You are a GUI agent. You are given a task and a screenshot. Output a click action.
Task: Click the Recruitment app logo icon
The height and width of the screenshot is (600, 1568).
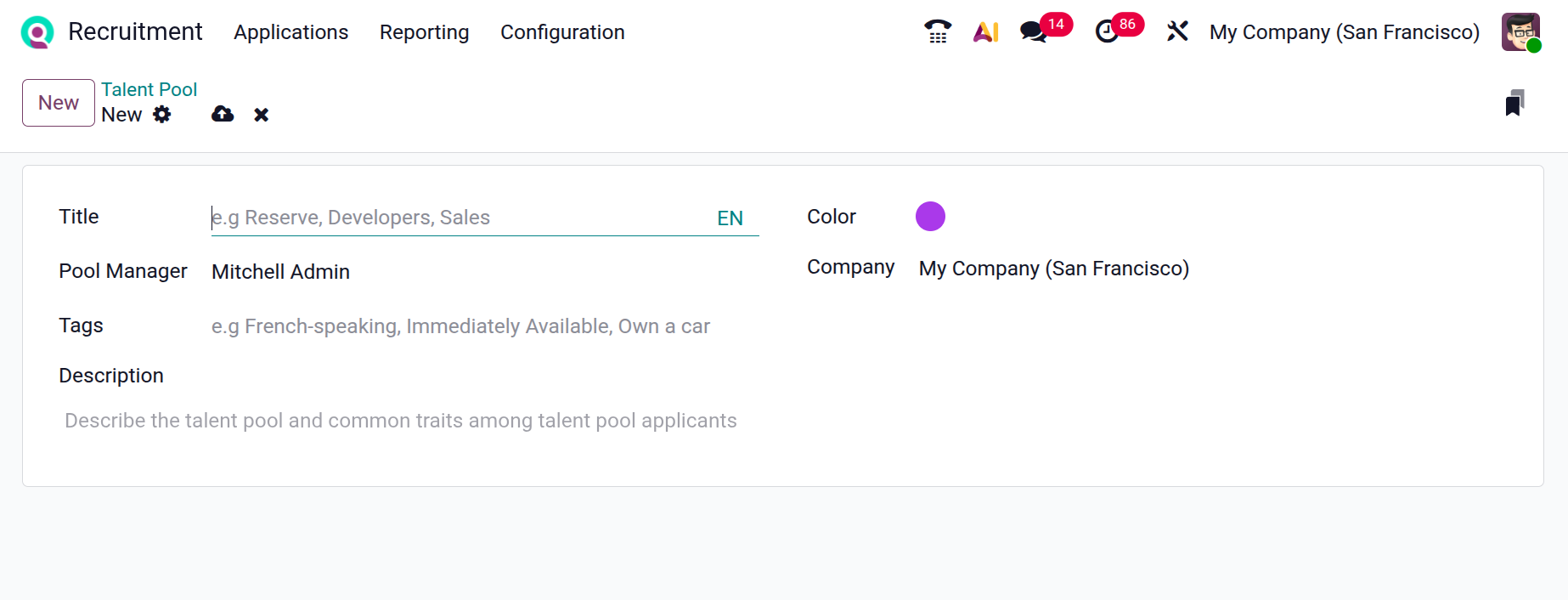pyautogui.click(x=37, y=32)
